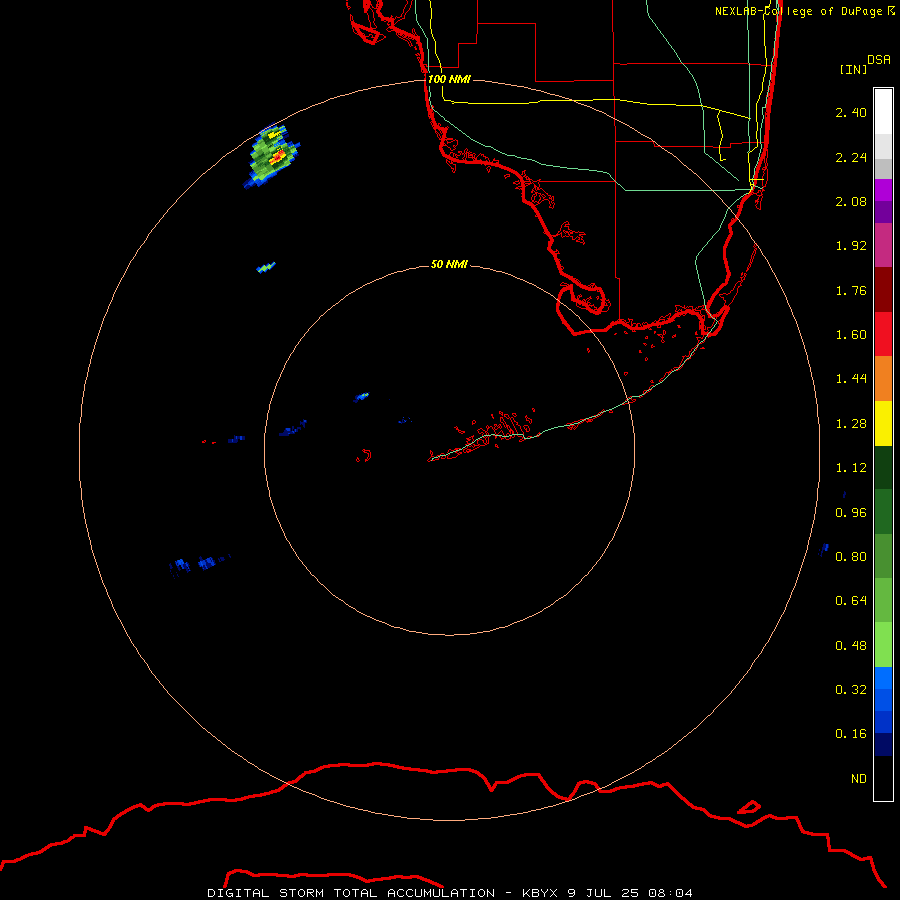The height and width of the screenshot is (900, 900).
Task: Select the yellow legend color swatch
Action: 883,424
